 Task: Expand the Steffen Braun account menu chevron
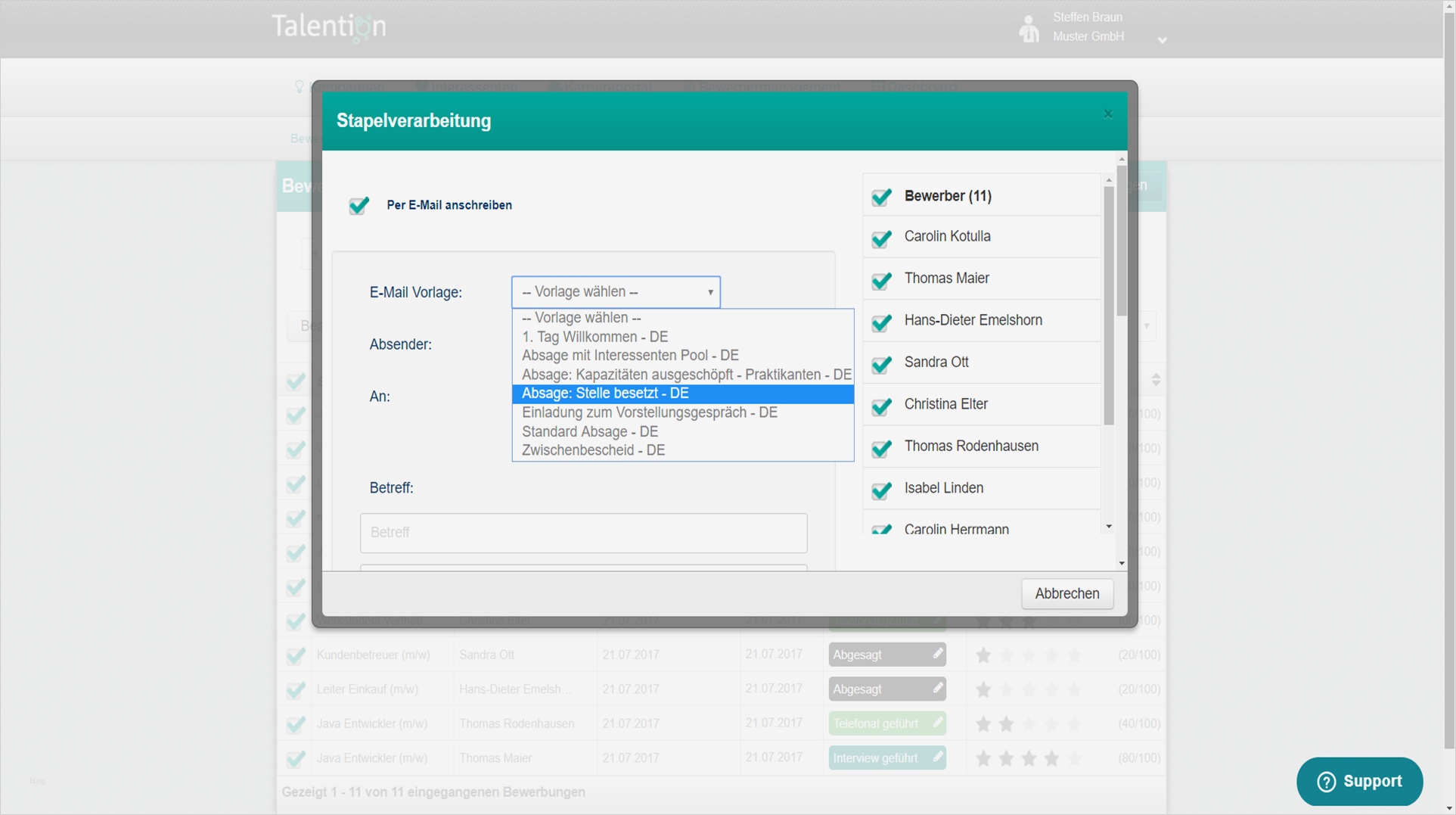click(1163, 40)
